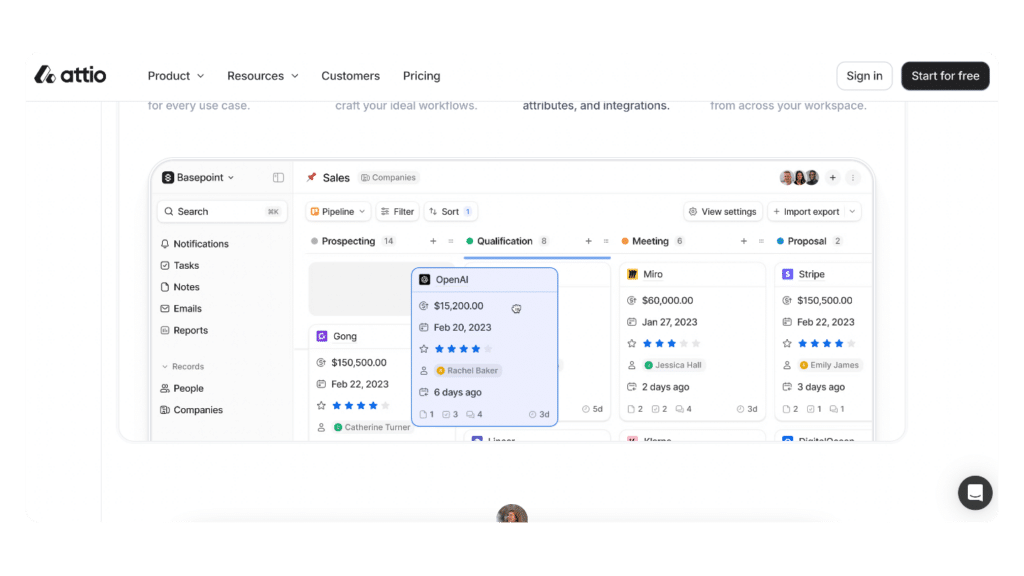Image resolution: width=1024 pixels, height=576 pixels.
Task: Go to the Pricing page
Action: pyautogui.click(x=421, y=76)
